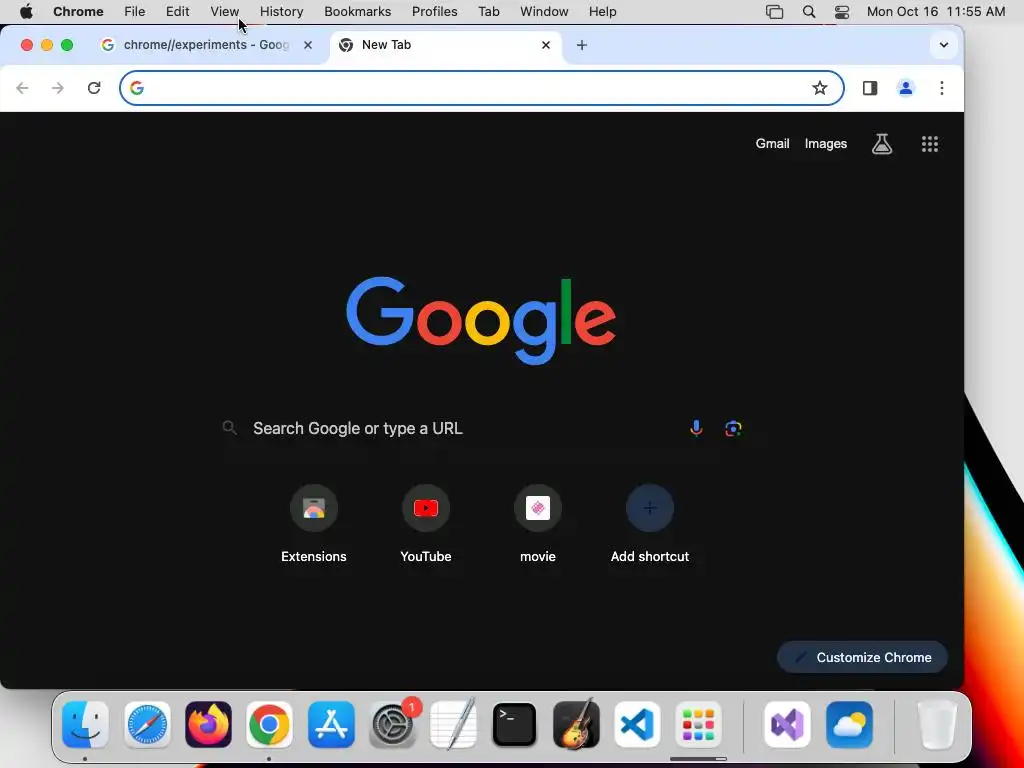Open the Chrome side panel
Screen dimensions: 1024x768
pyautogui.click(x=870, y=88)
